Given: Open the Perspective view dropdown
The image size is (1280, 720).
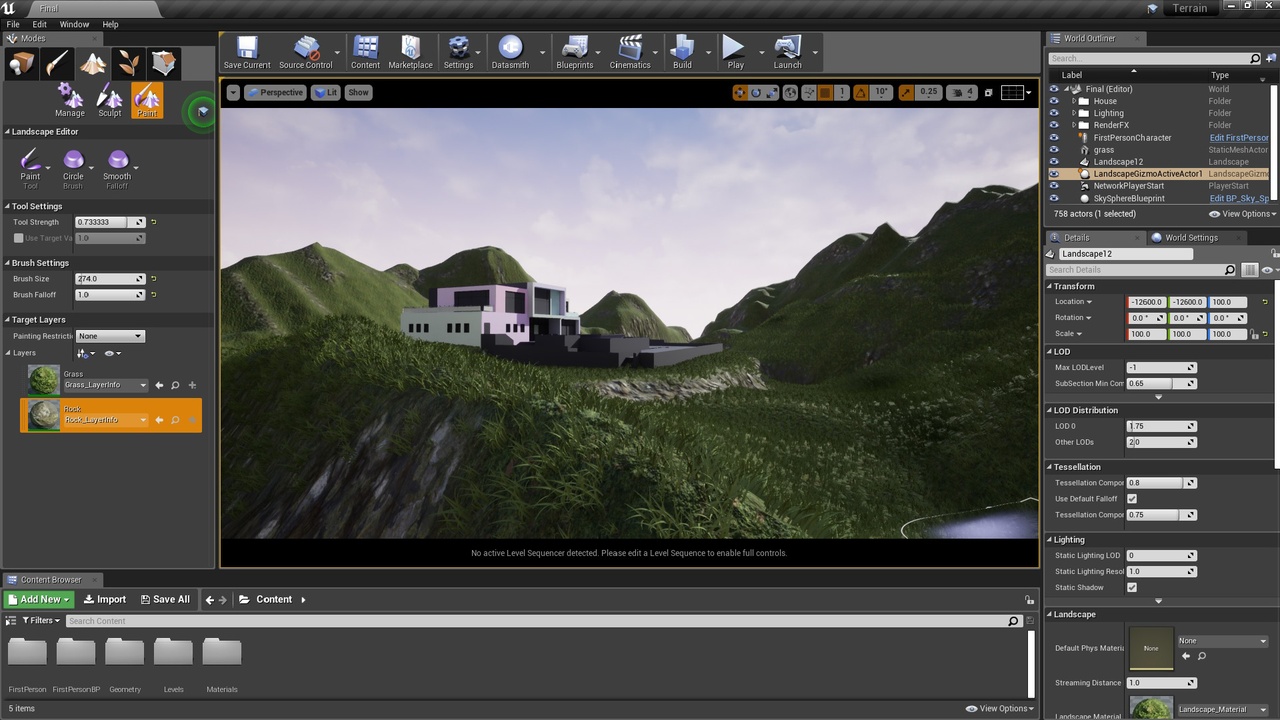Looking at the screenshot, I should click(x=275, y=92).
